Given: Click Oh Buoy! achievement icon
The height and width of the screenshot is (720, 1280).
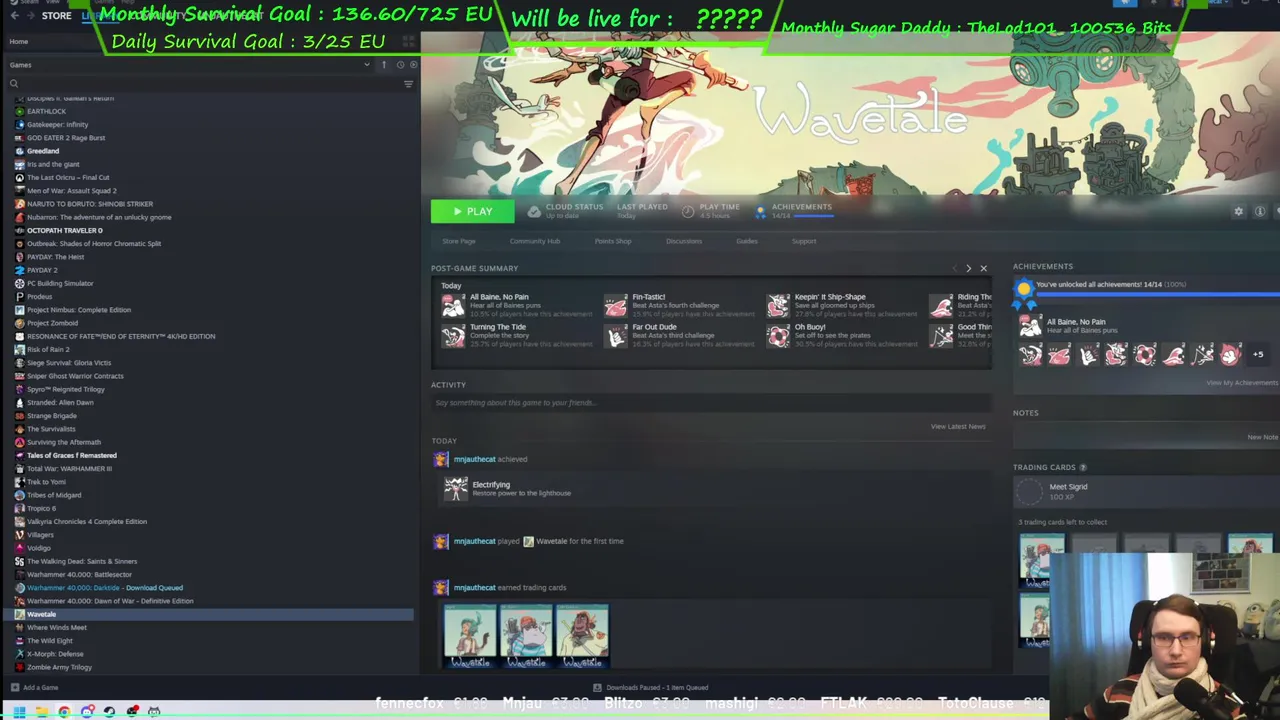Looking at the screenshot, I should tap(778, 336).
